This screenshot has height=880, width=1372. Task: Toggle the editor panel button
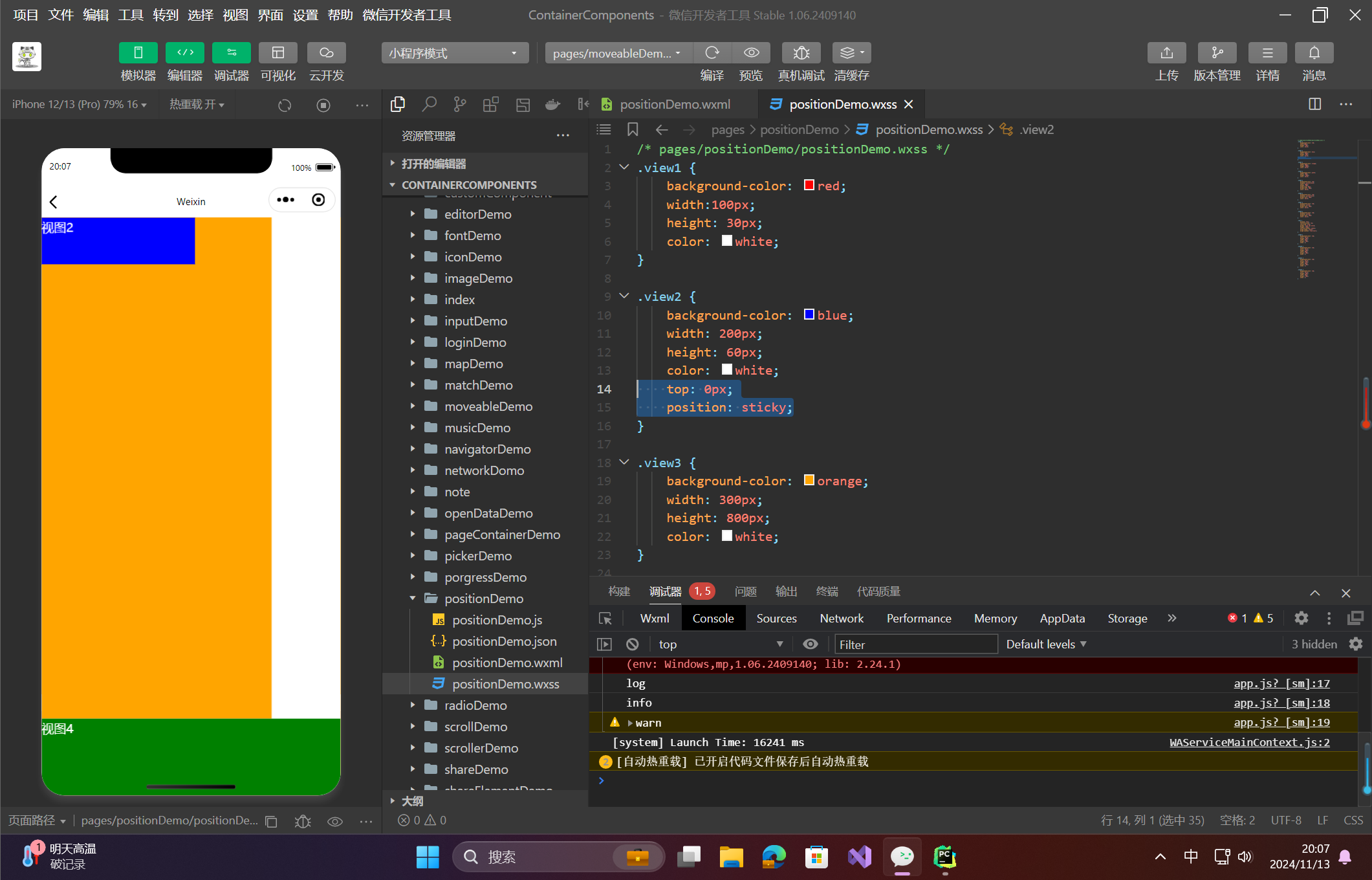pos(184,53)
